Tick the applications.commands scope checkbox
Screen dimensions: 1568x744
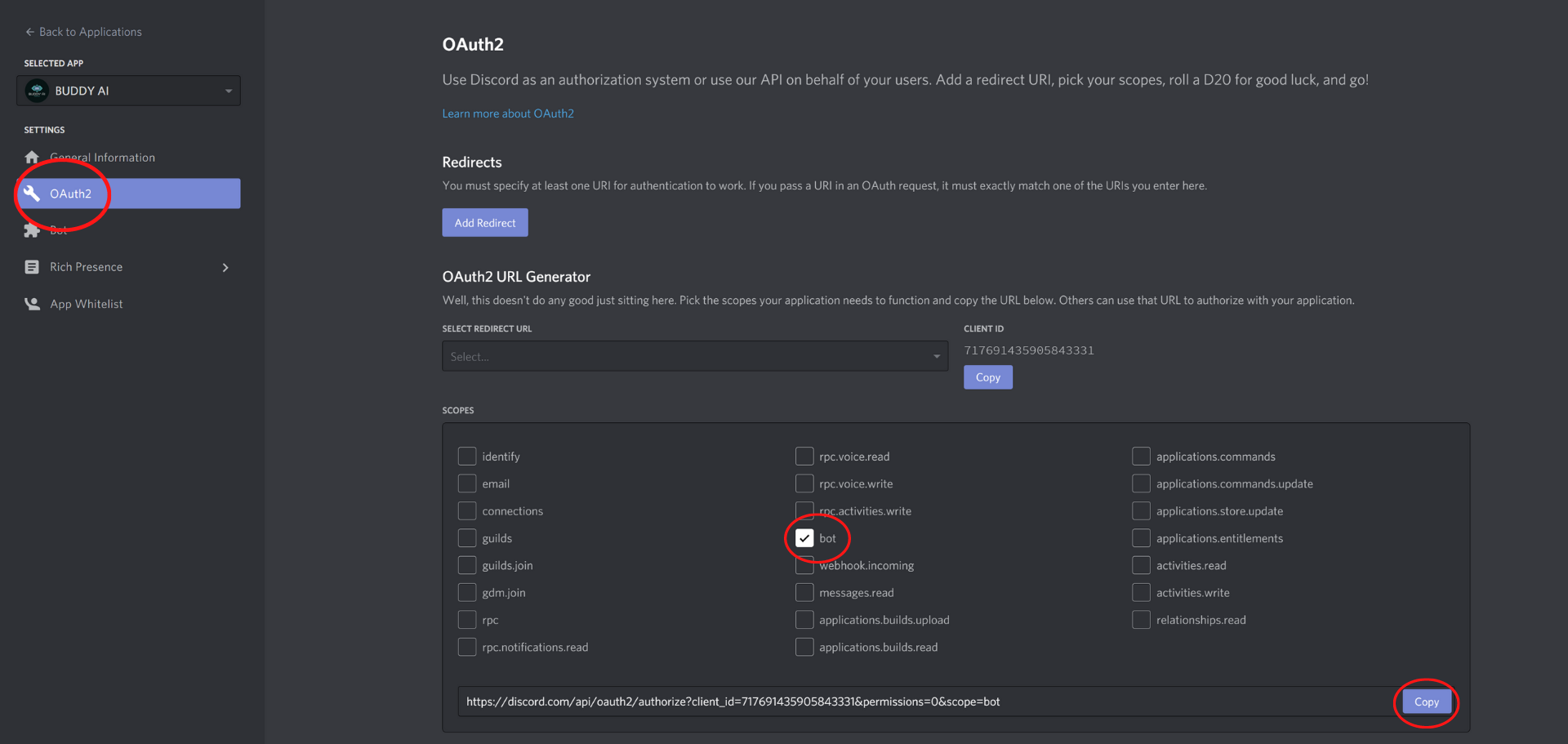click(x=1141, y=456)
